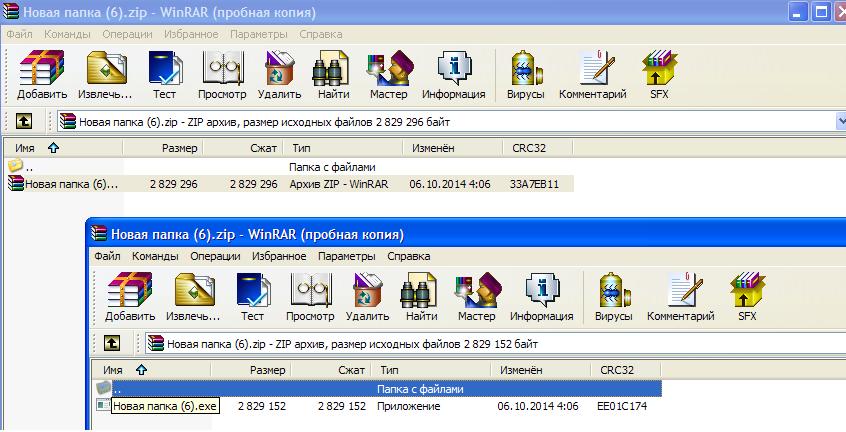
Task: Sort by Имя column in back window
Action: [x=63, y=148]
